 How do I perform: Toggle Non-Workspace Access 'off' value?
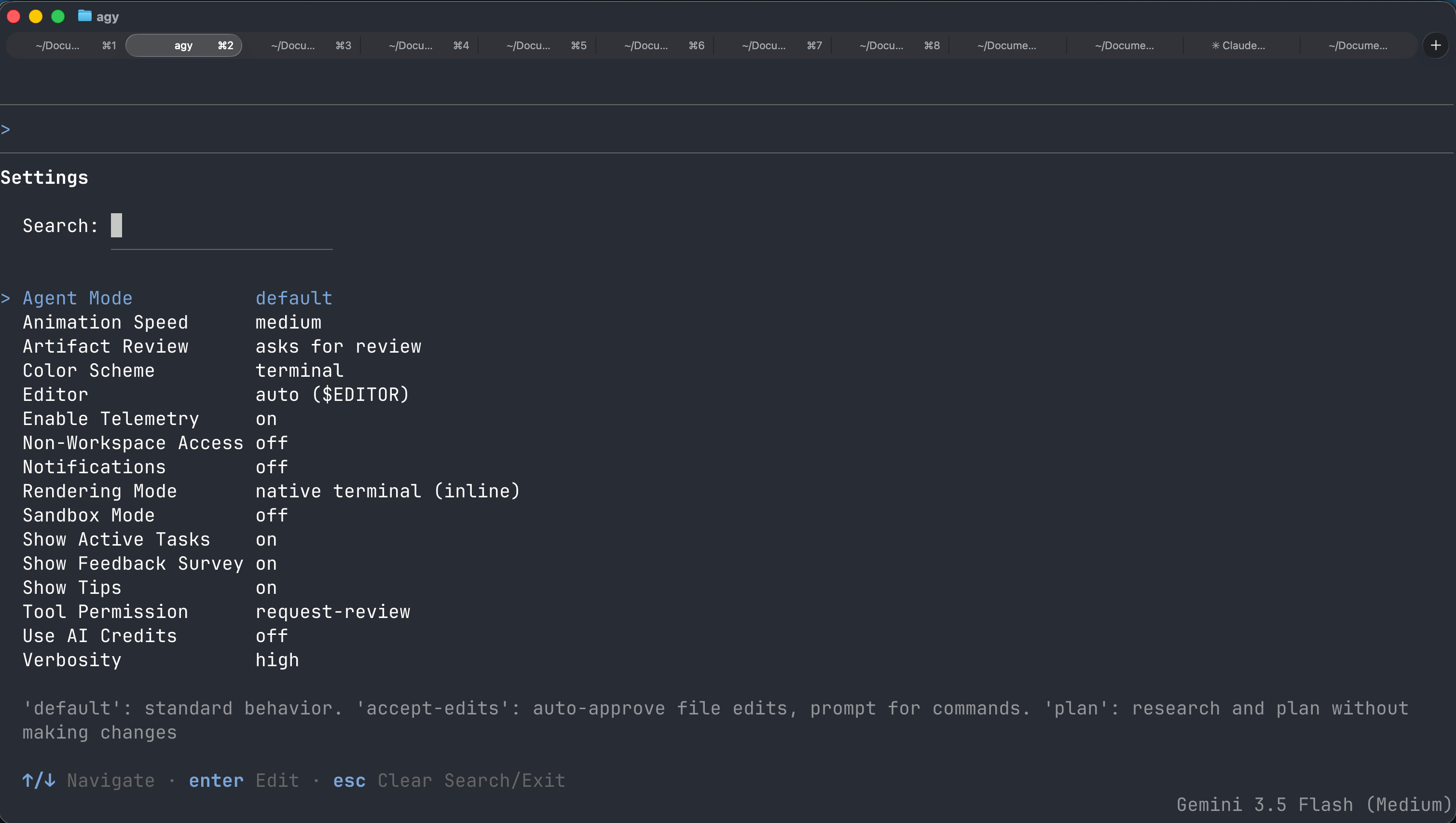[272, 442]
